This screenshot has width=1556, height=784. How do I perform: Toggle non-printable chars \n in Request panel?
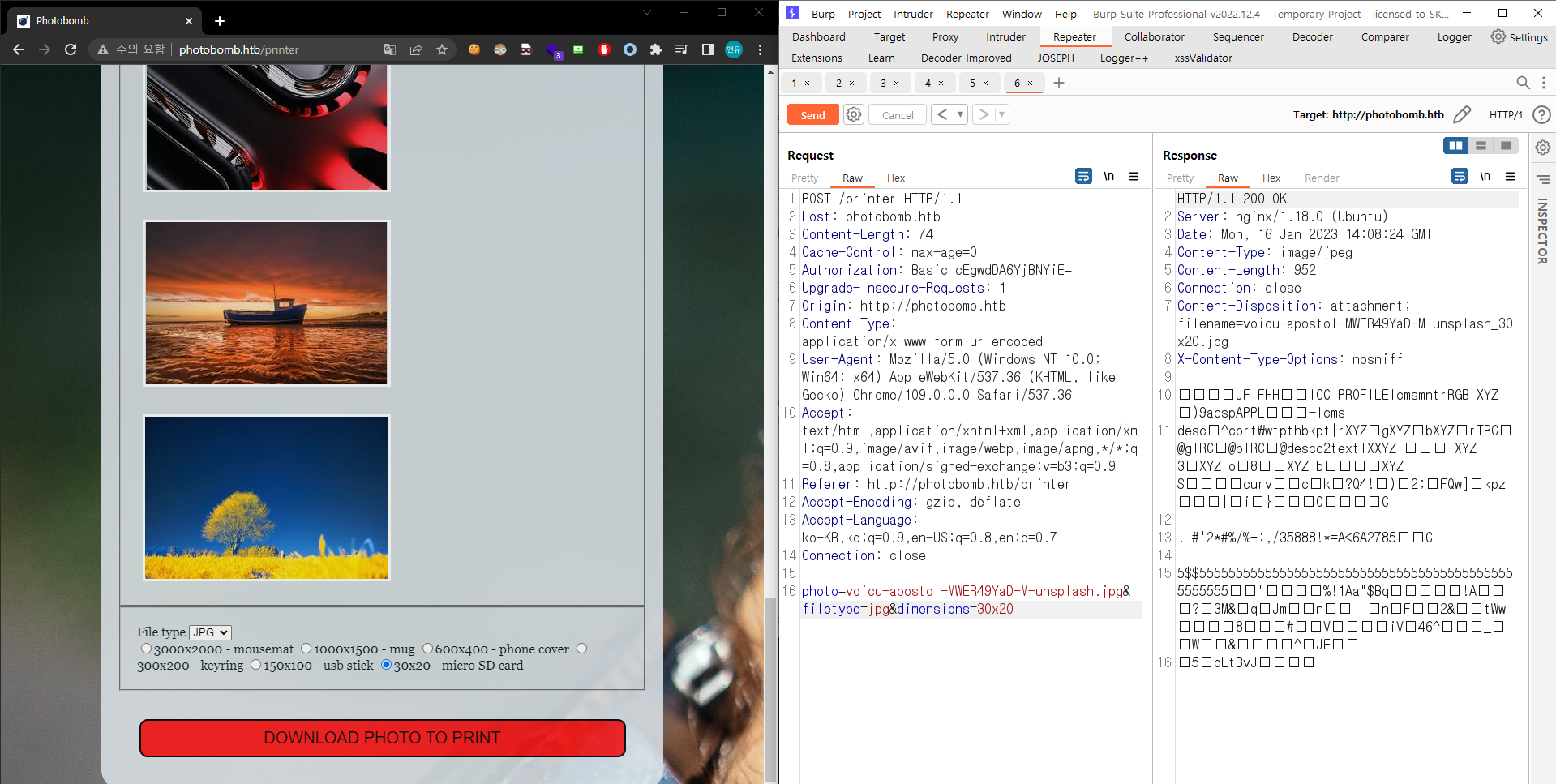tap(1108, 176)
